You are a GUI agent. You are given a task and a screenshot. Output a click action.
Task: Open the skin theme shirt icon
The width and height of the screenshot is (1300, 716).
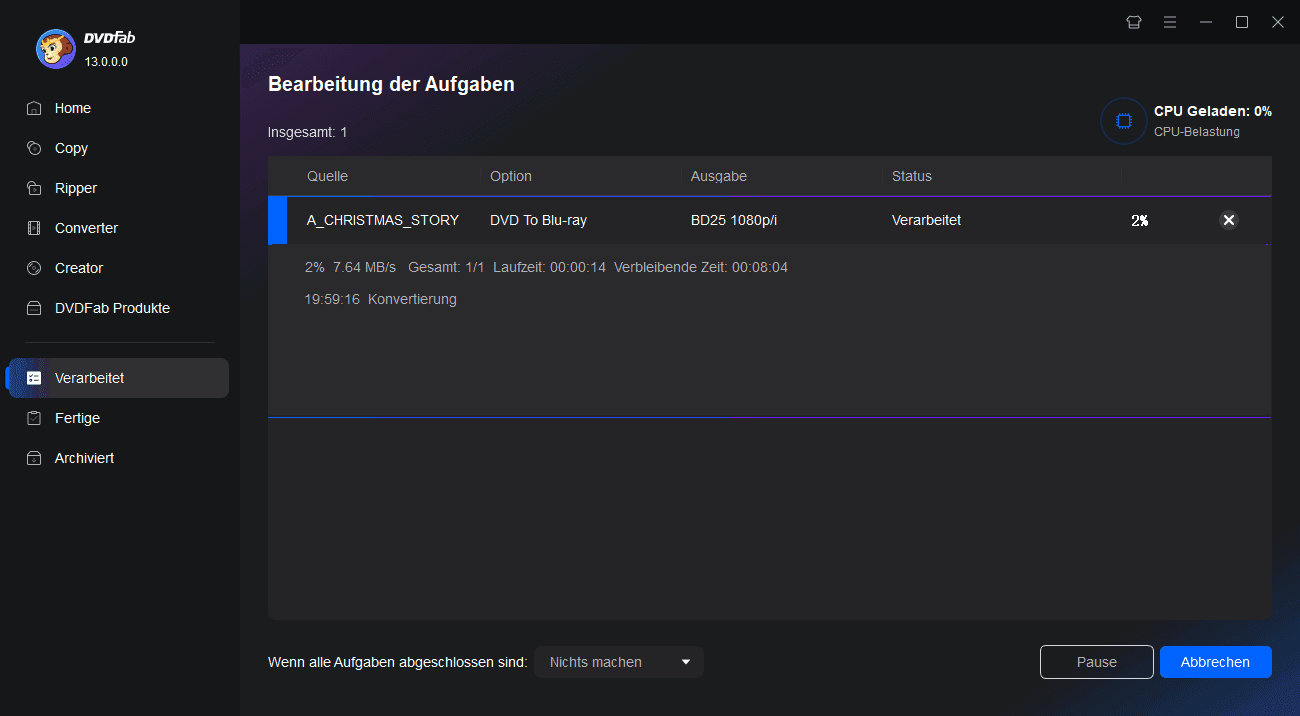tap(1133, 22)
